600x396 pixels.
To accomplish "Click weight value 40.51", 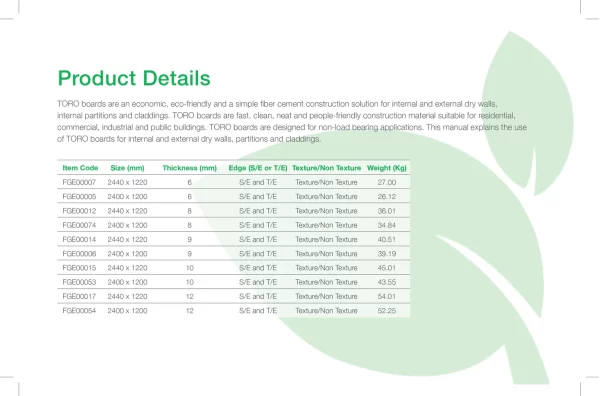I will [386, 239].
